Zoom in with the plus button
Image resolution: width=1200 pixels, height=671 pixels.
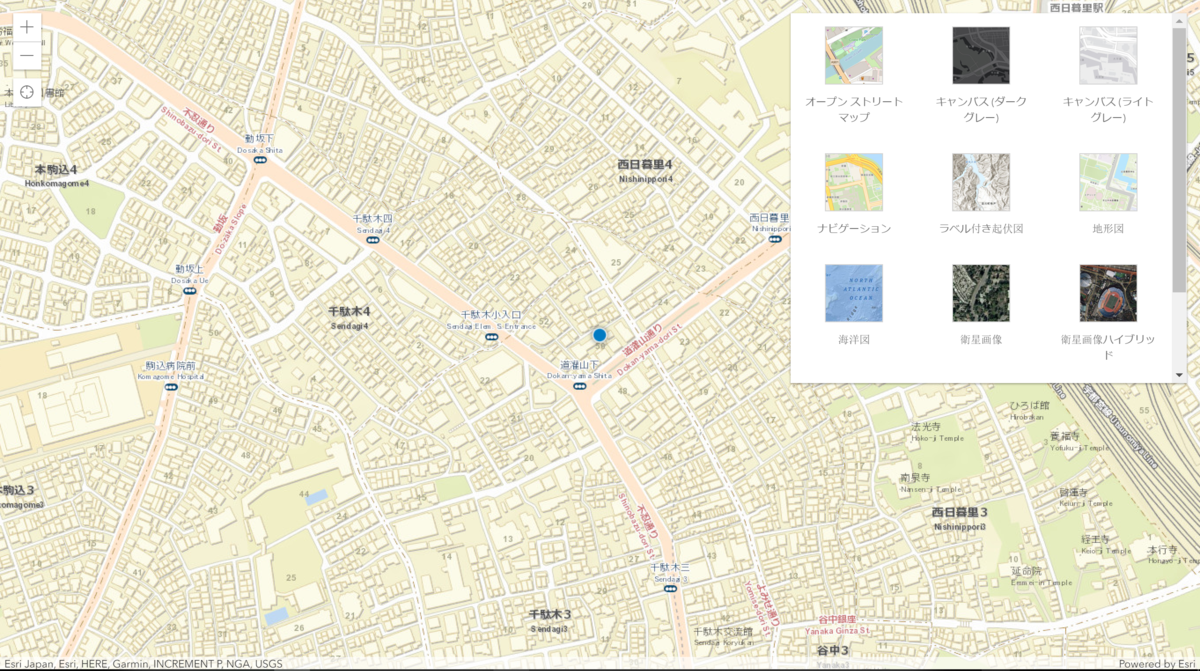coord(27,27)
